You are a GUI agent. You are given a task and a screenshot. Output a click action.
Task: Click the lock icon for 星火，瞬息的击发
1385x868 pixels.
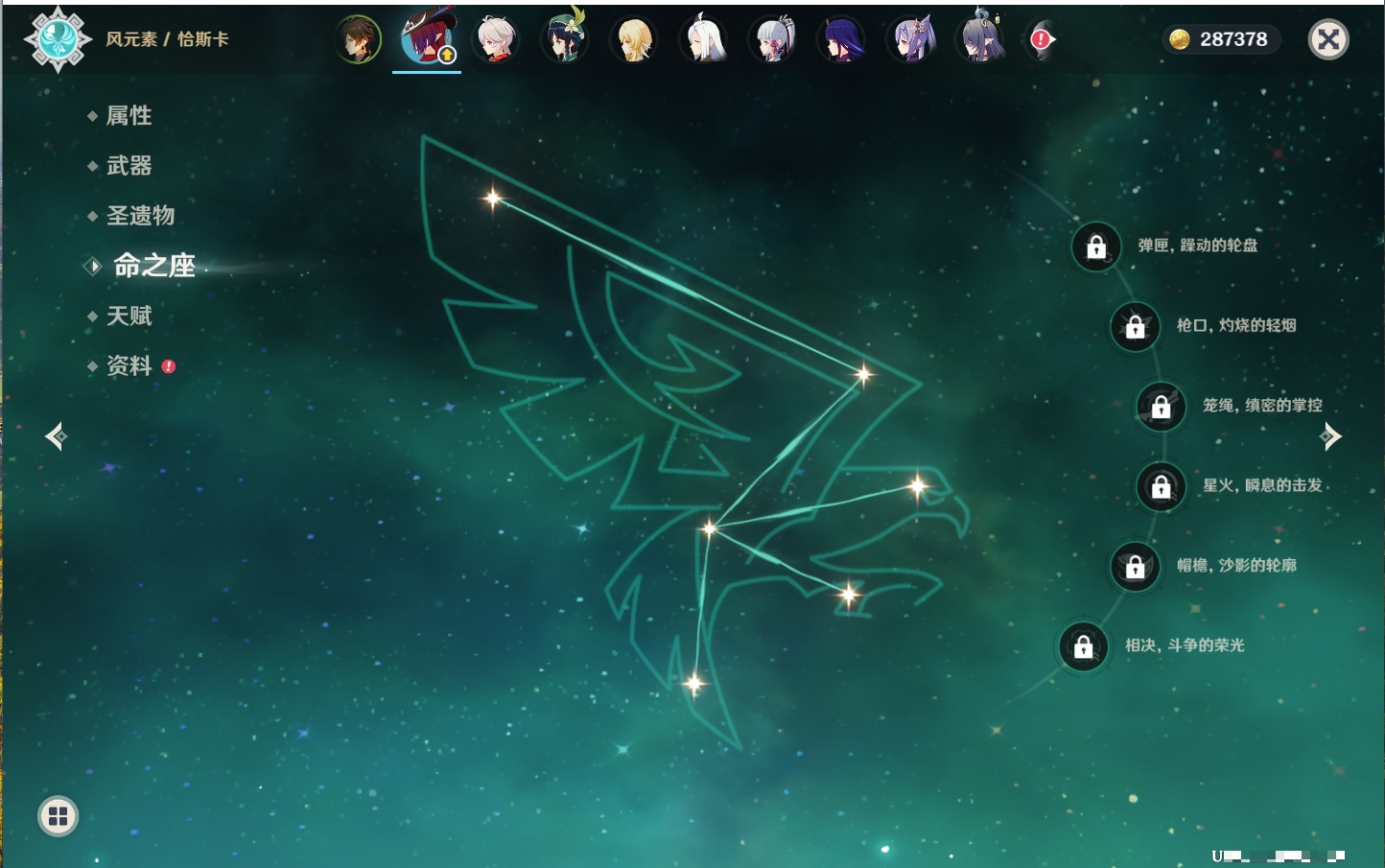coord(1162,487)
